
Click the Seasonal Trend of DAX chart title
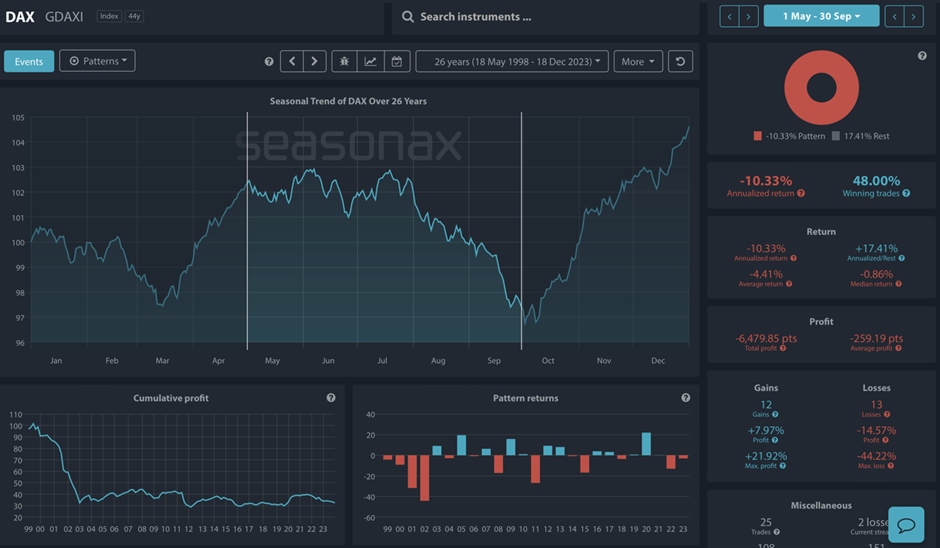348,101
